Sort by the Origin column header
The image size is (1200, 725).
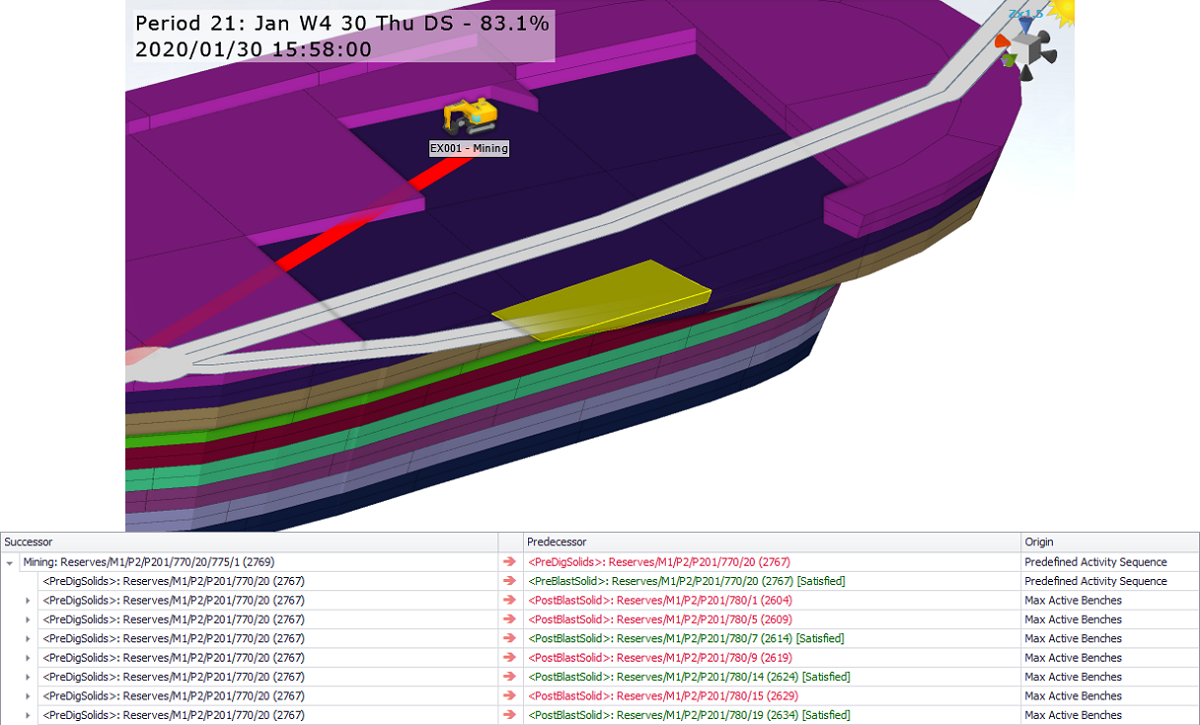pyautogui.click(x=1110, y=542)
